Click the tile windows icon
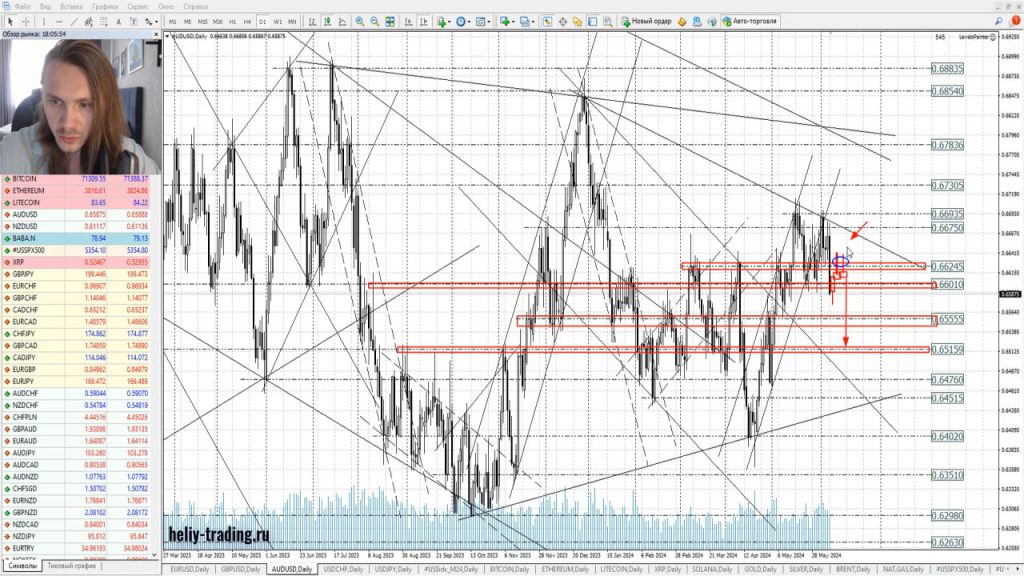Image resolution: width=1024 pixels, height=576 pixels. 389,20
